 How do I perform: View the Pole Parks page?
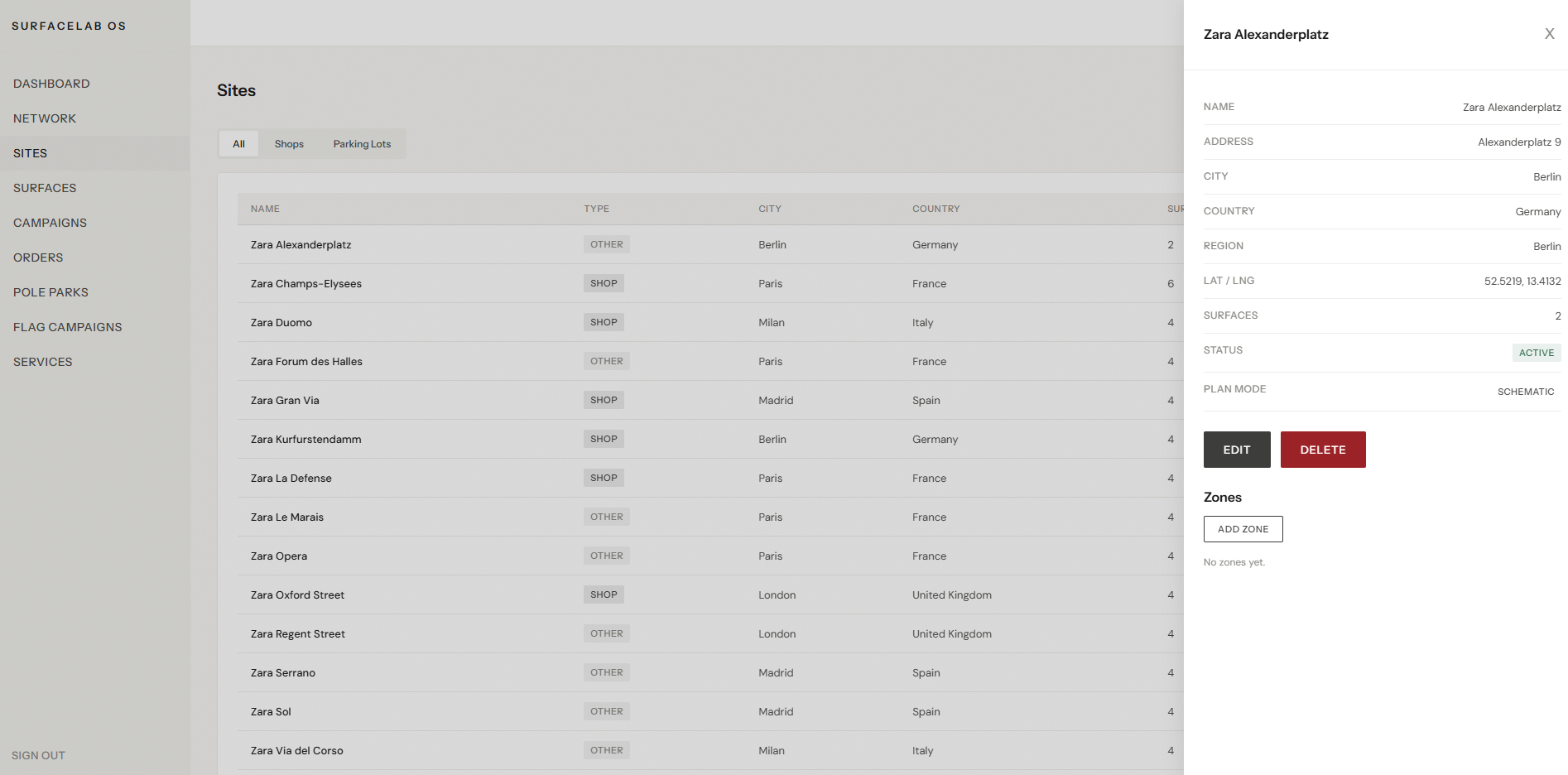51,292
